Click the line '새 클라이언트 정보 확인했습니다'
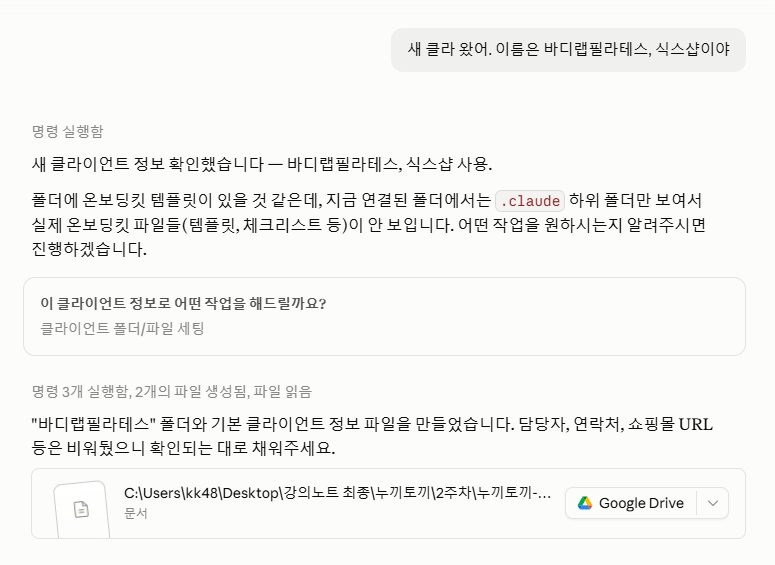 262,164
